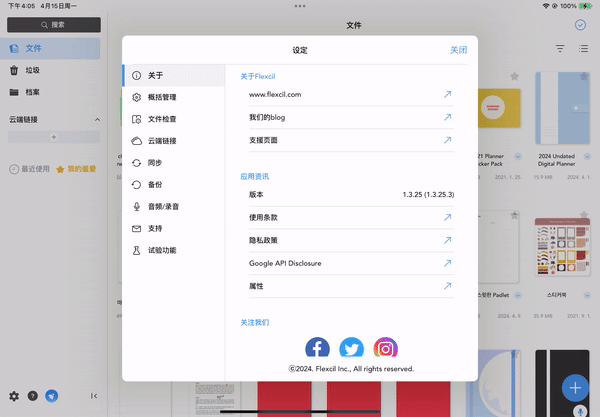Collapse the 云端链接 sidebar section
The width and height of the screenshot is (600, 417).
click(x=97, y=120)
